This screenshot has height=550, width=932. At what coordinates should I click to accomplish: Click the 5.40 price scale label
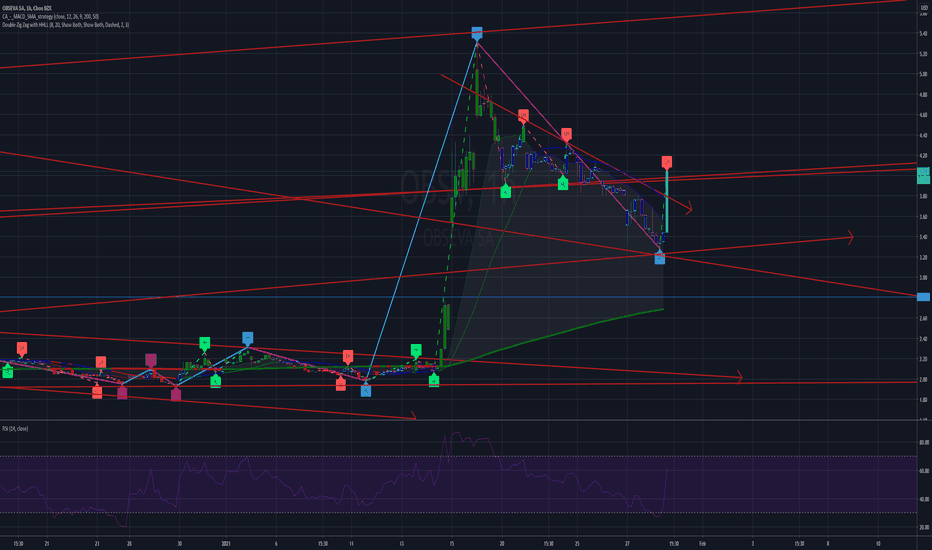tap(923, 33)
